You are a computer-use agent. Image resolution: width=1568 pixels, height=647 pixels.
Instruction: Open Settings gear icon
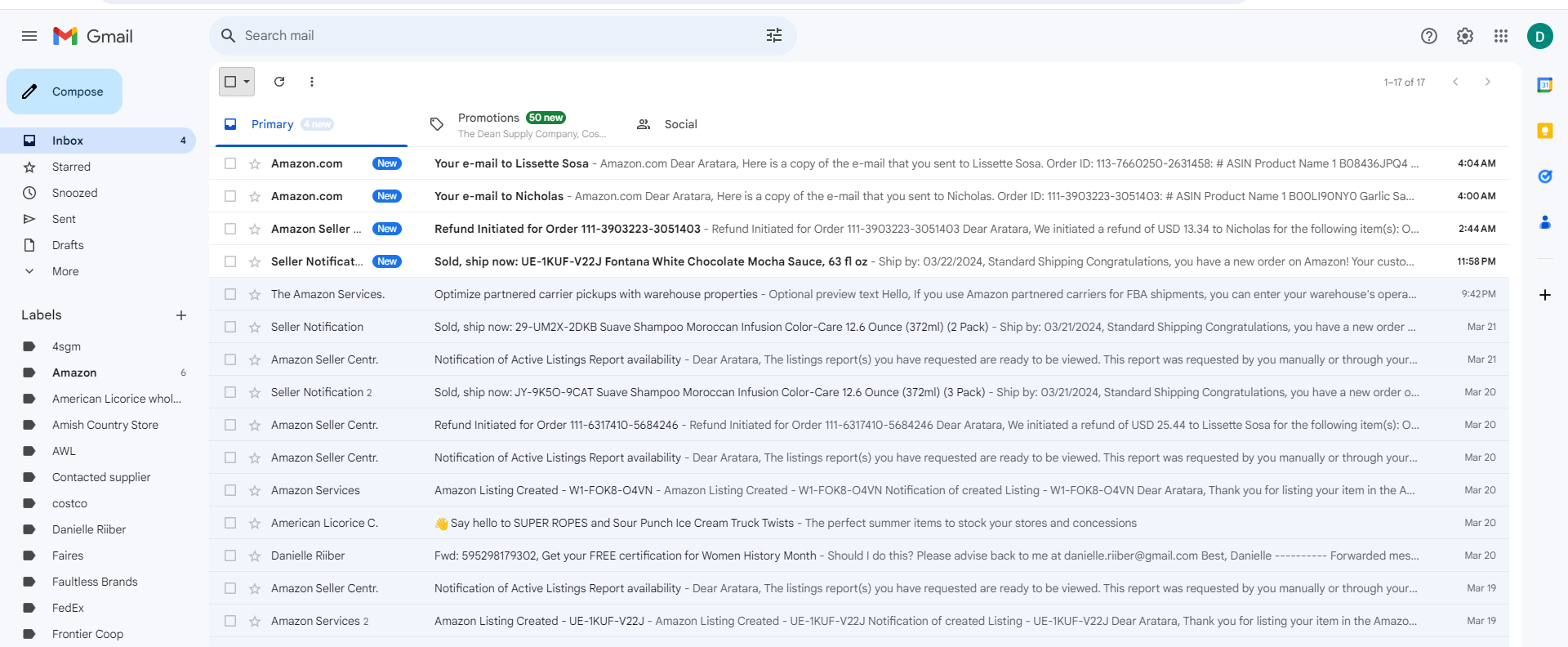[1465, 36]
